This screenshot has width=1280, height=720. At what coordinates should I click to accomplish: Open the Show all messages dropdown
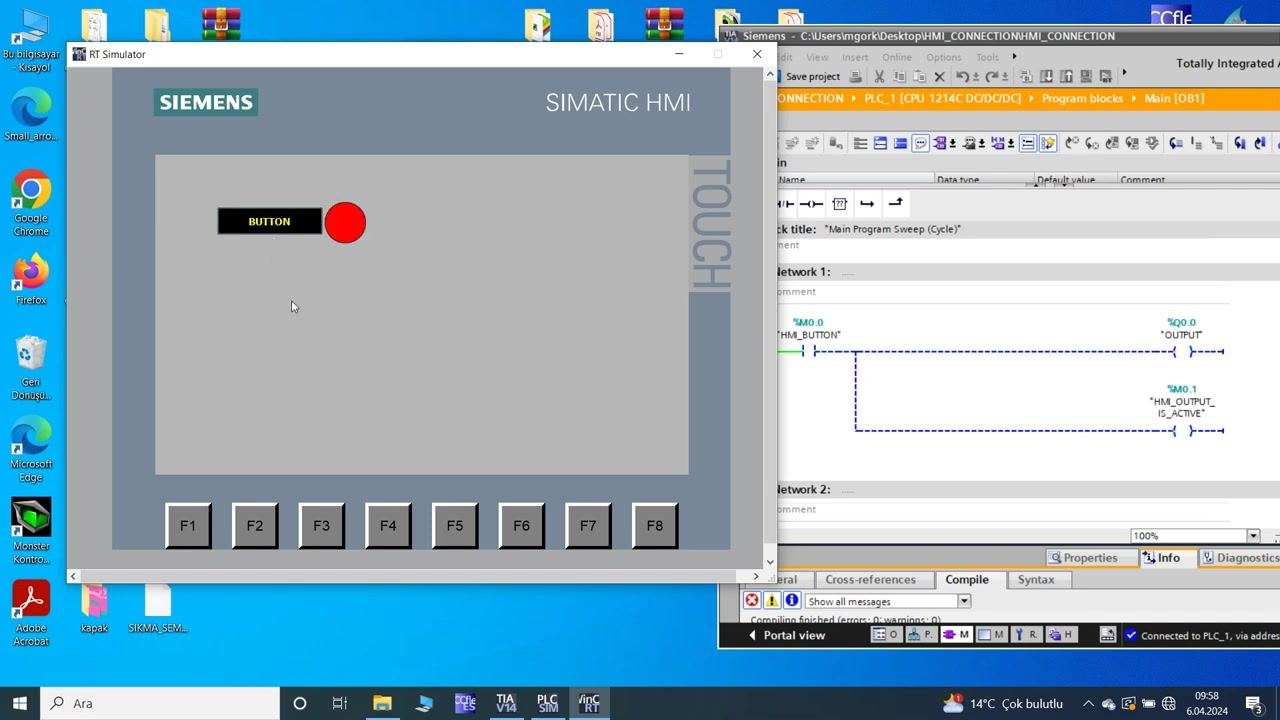coord(964,601)
